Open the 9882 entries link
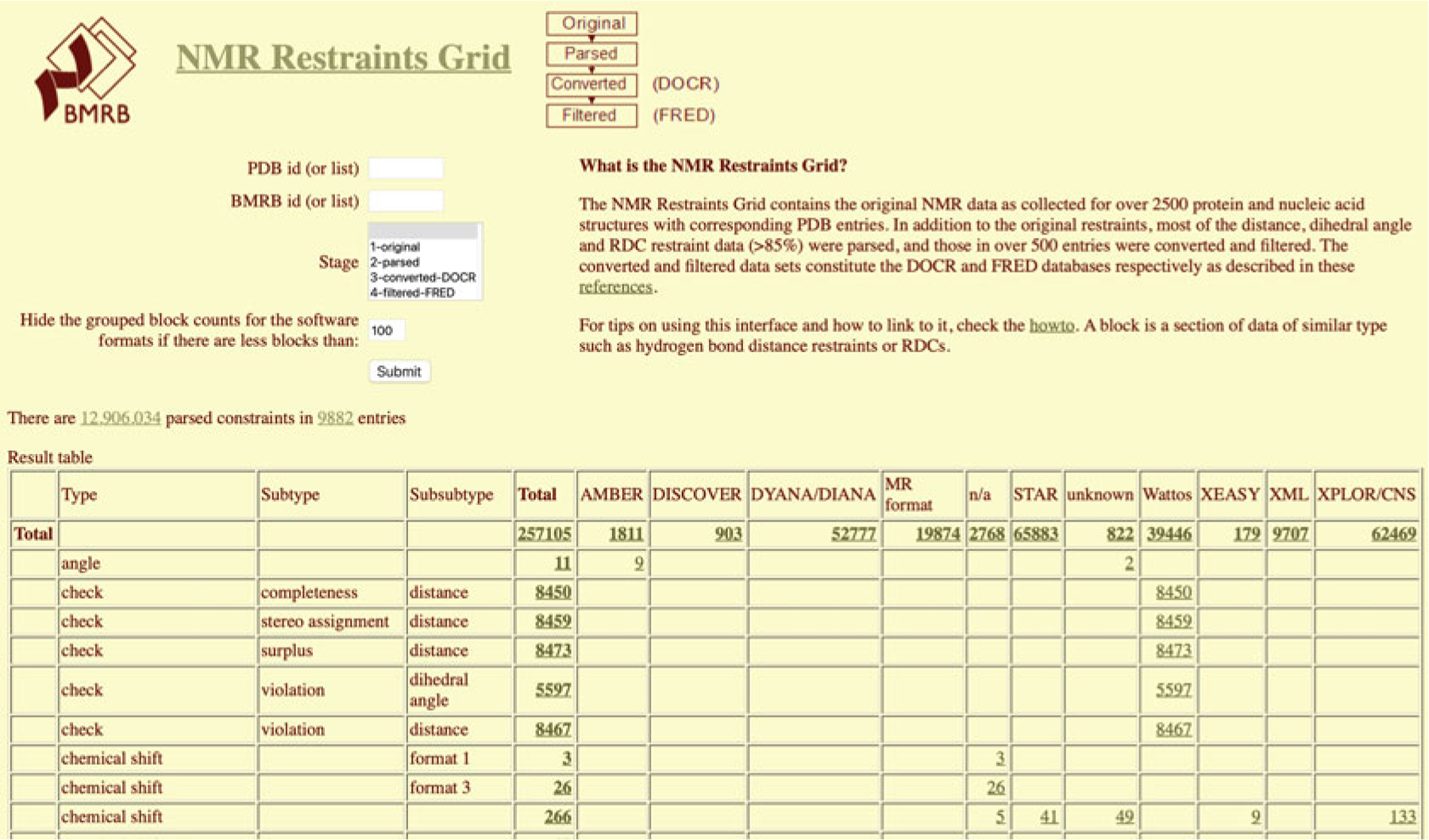This screenshot has width=1429, height=840. pos(335,418)
